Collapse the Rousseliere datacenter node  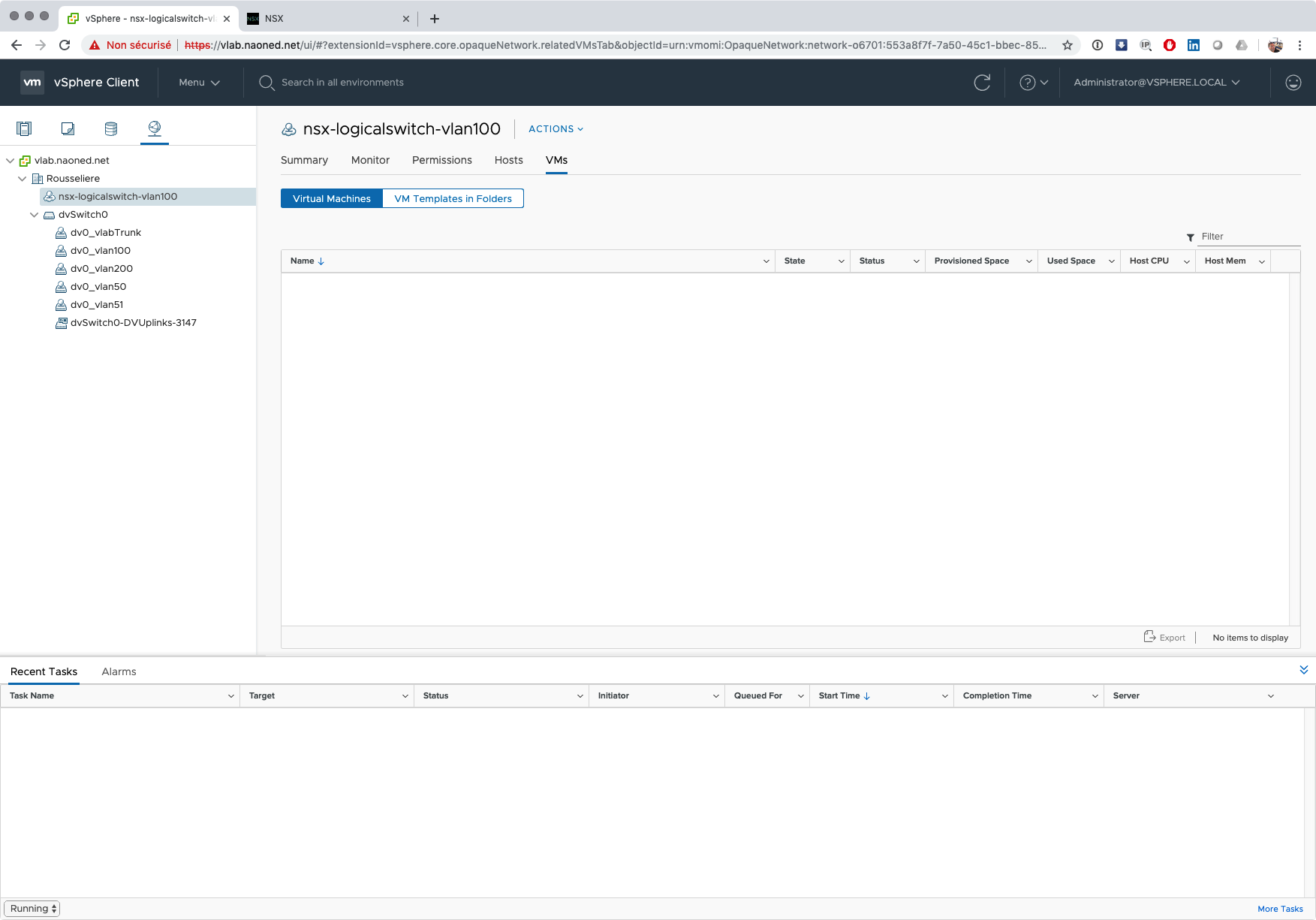point(23,179)
